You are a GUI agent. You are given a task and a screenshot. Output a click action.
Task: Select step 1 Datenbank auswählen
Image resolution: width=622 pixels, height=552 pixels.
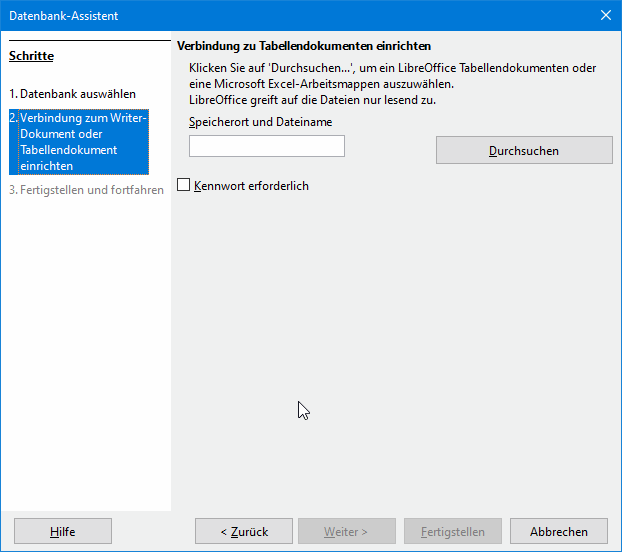[x=73, y=94]
